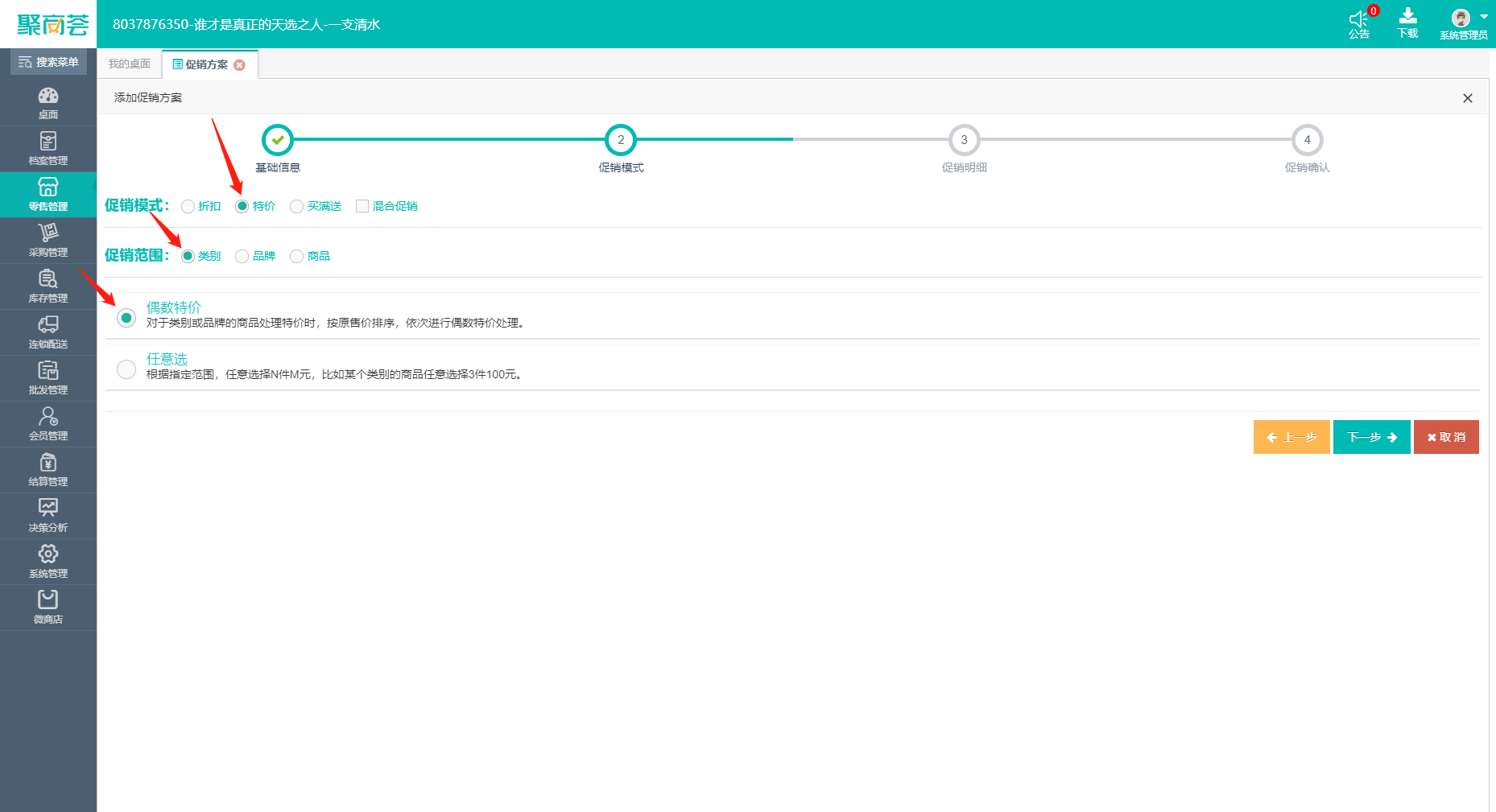The width and height of the screenshot is (1496, 812).
Task: Click the 取消 cancel button
Action: [x=1446, y=437]
